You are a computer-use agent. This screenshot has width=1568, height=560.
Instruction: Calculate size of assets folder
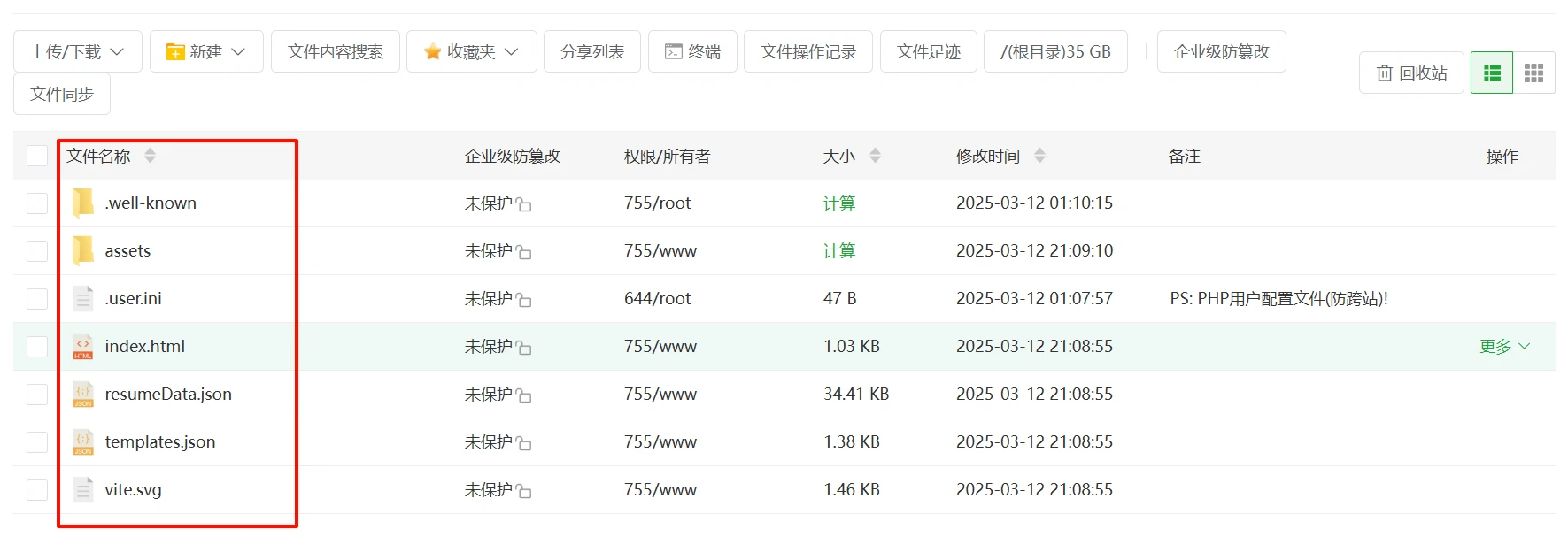click(838, 250)
